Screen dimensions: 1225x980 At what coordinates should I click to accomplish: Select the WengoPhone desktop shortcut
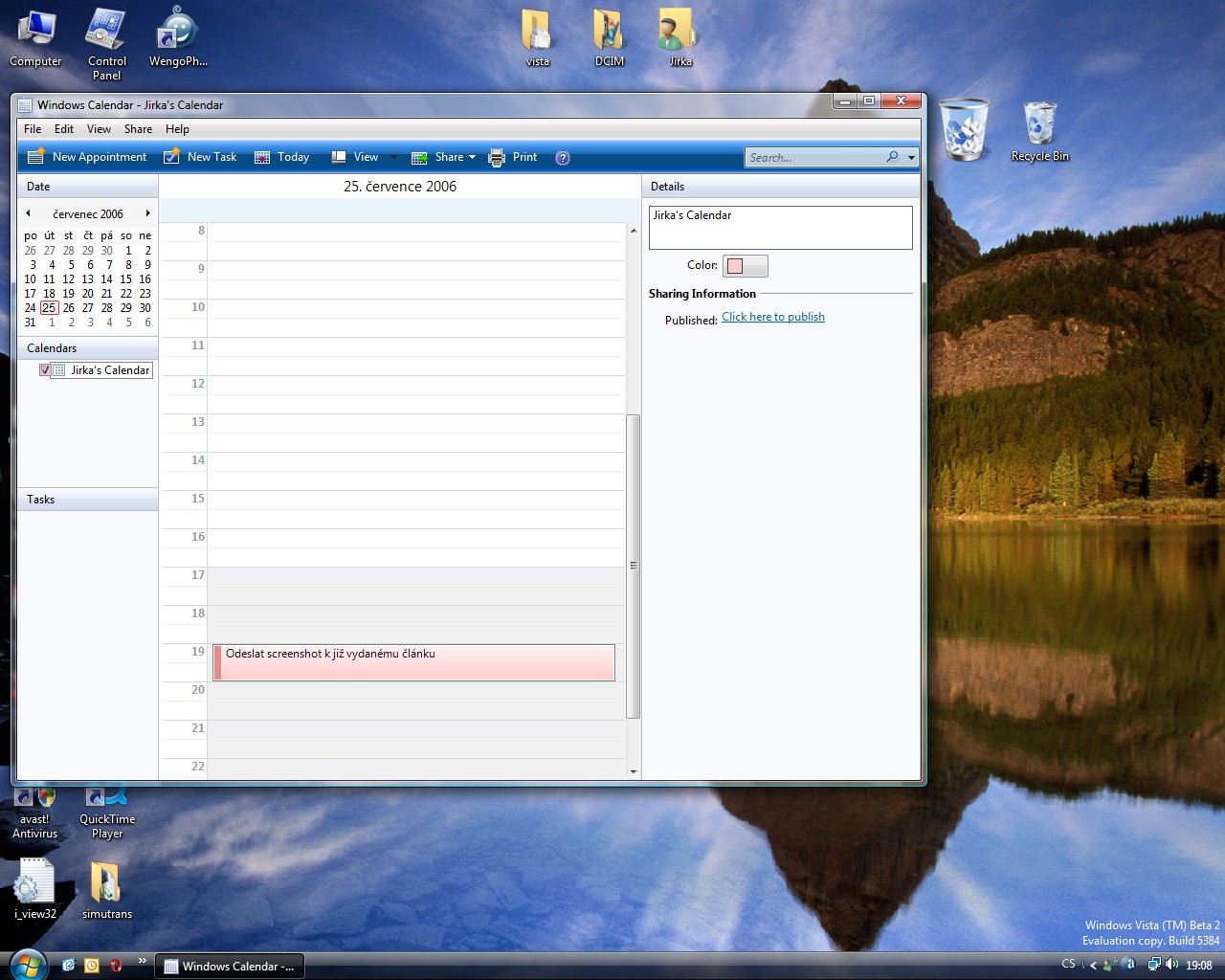tap(178, 38)
